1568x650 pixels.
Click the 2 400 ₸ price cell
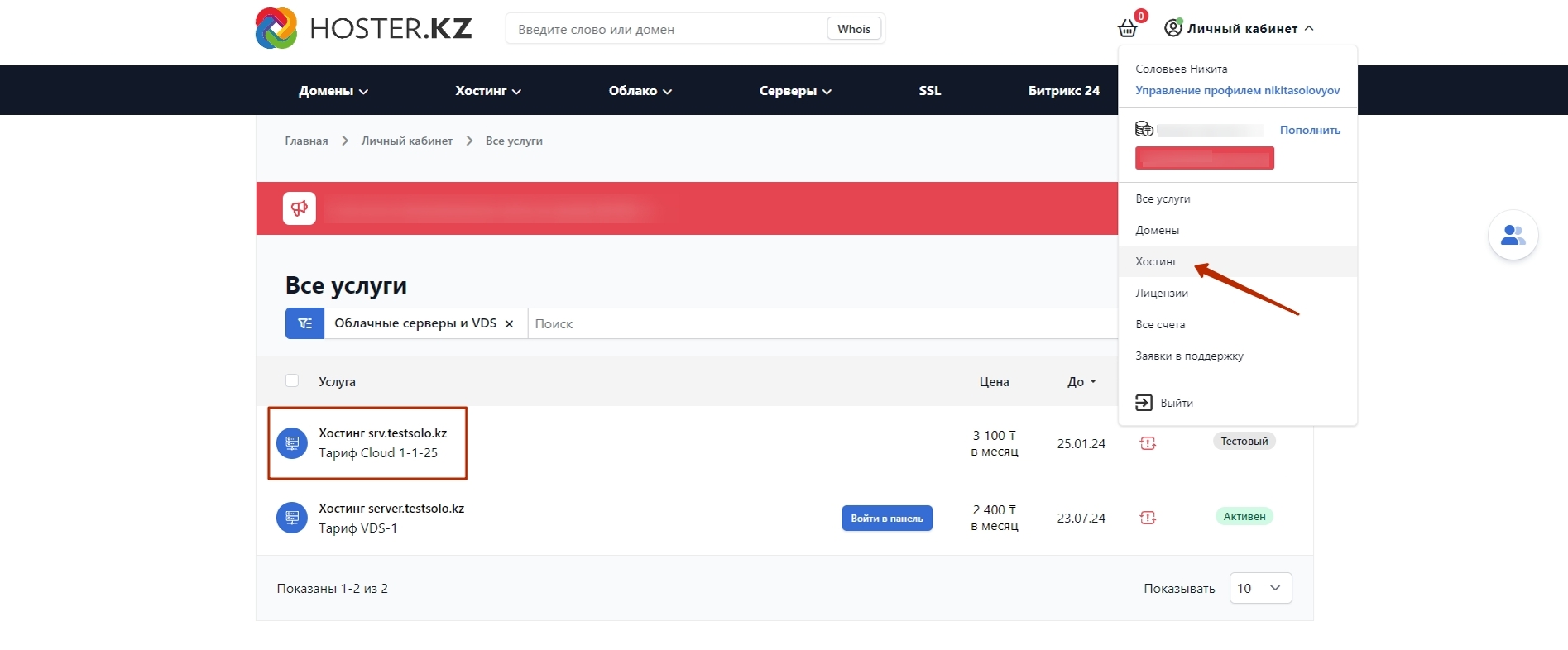[x=994, y=518]
